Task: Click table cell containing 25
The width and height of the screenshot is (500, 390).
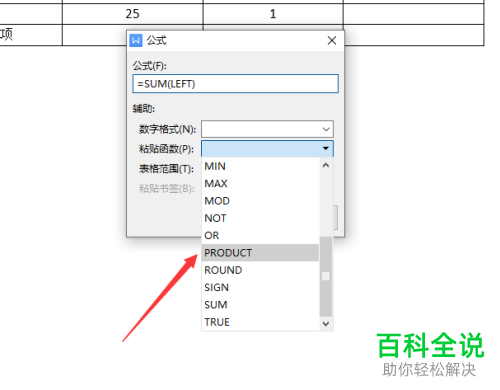Action: coord(133,14)
